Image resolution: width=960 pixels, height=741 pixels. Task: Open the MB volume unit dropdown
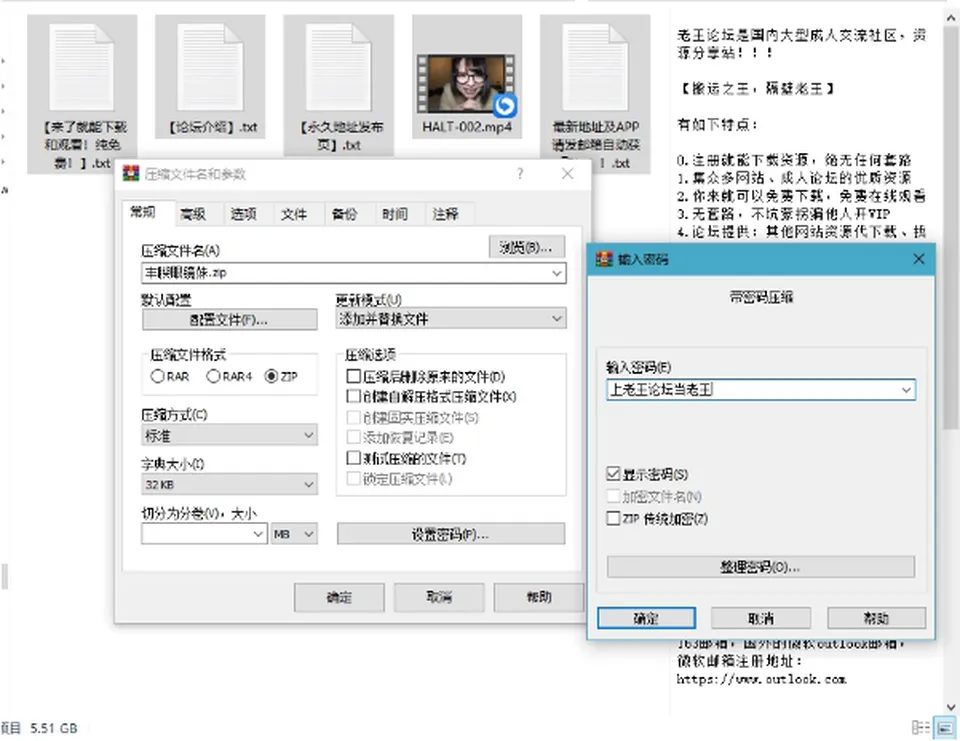pos(294,534)
